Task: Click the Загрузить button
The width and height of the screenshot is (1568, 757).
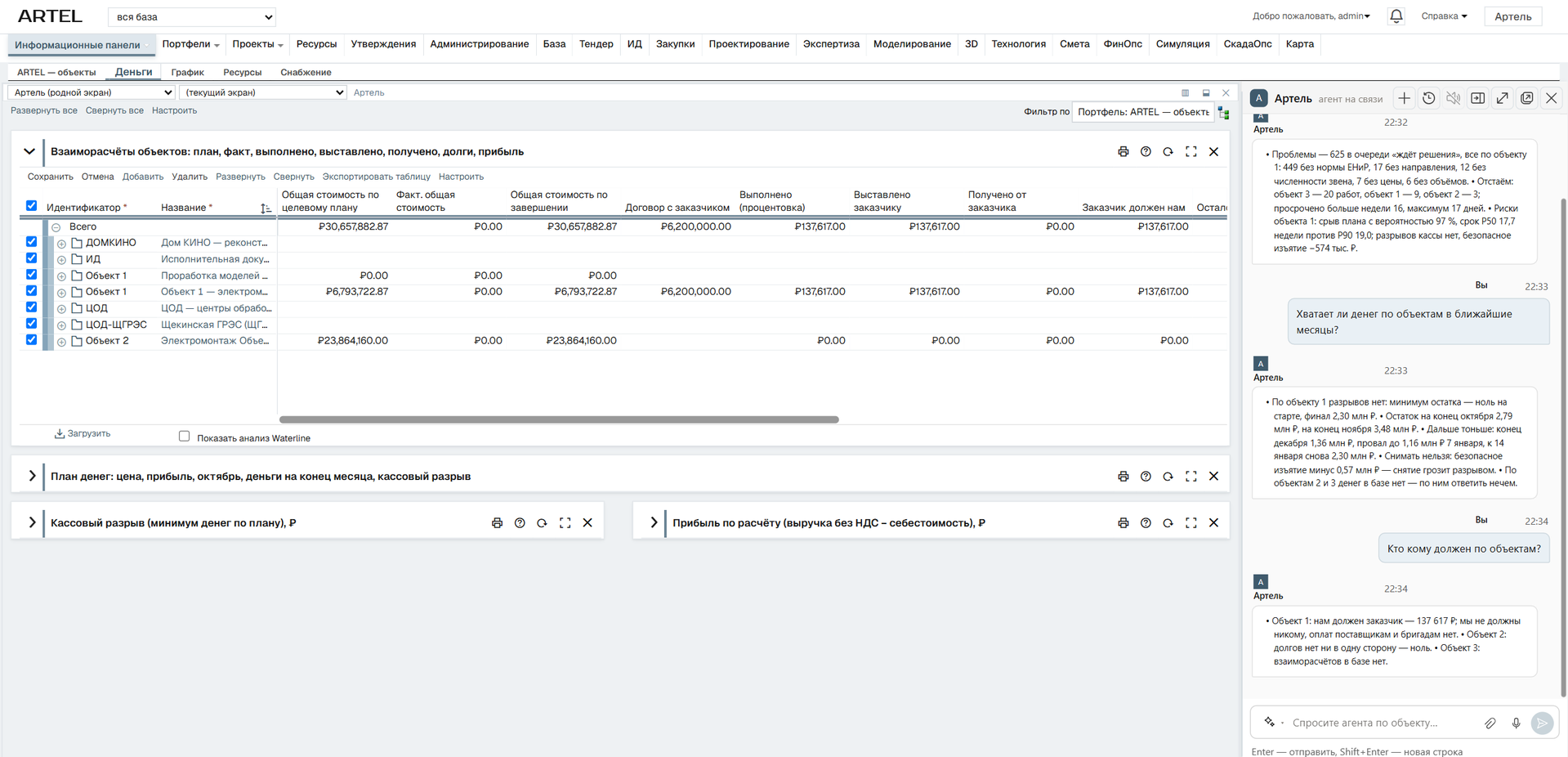Action: (x=82, y=434)
